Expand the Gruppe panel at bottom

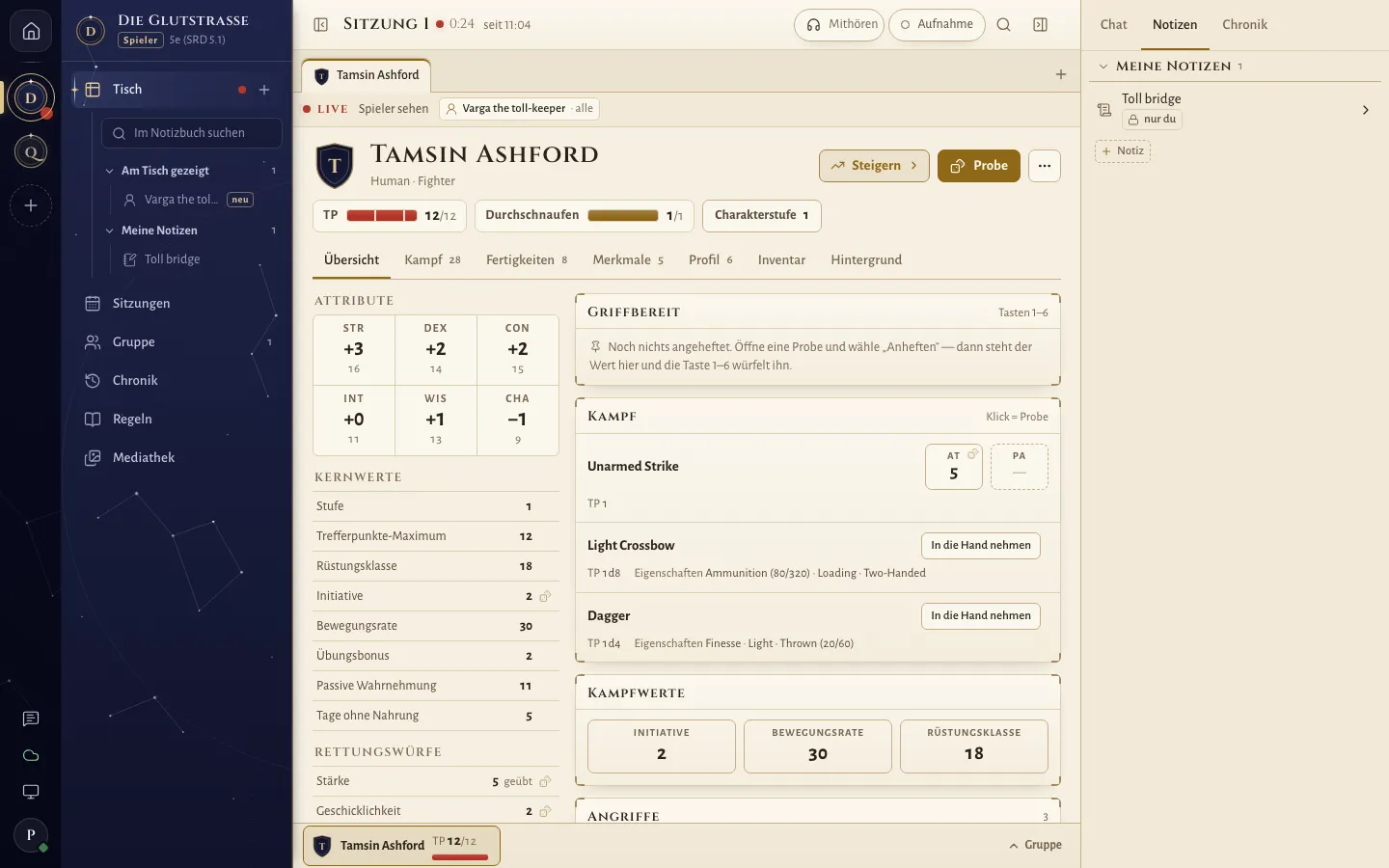pos(1035,845)
